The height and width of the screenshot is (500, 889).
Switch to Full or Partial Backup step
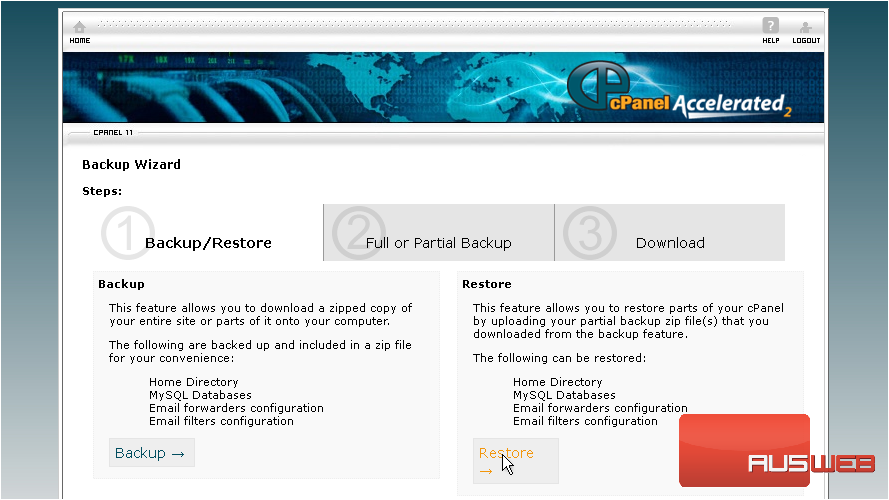438,243
